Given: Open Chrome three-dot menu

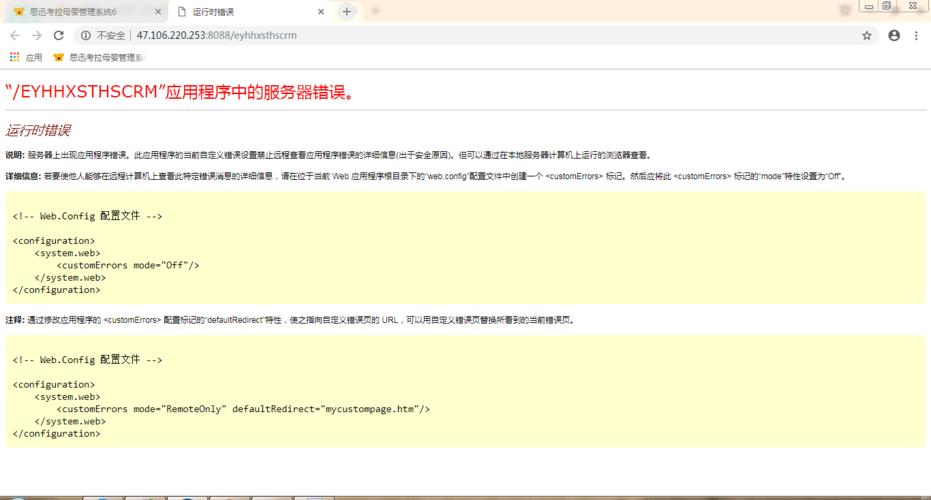Looking at the screenshot, I should [x=916, y=36].
